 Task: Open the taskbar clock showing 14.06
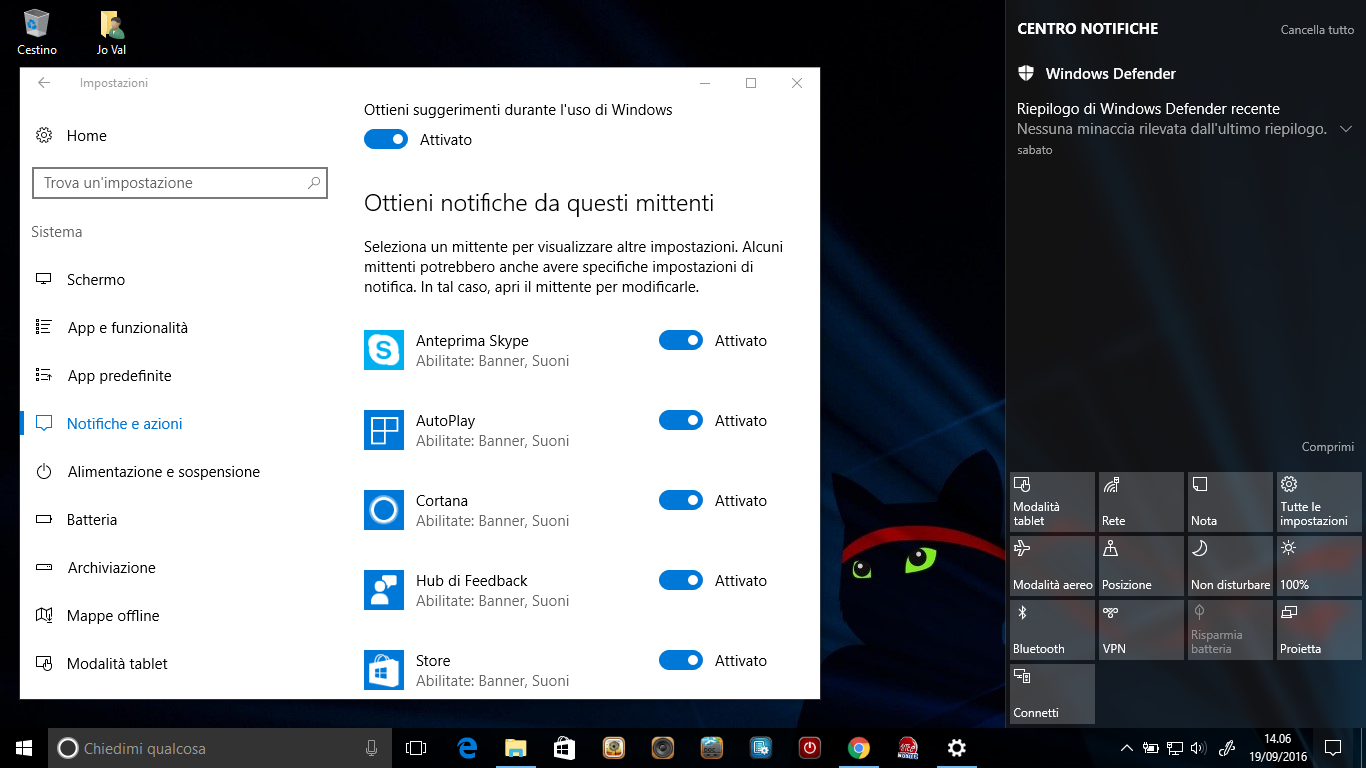pos(1278,748)
